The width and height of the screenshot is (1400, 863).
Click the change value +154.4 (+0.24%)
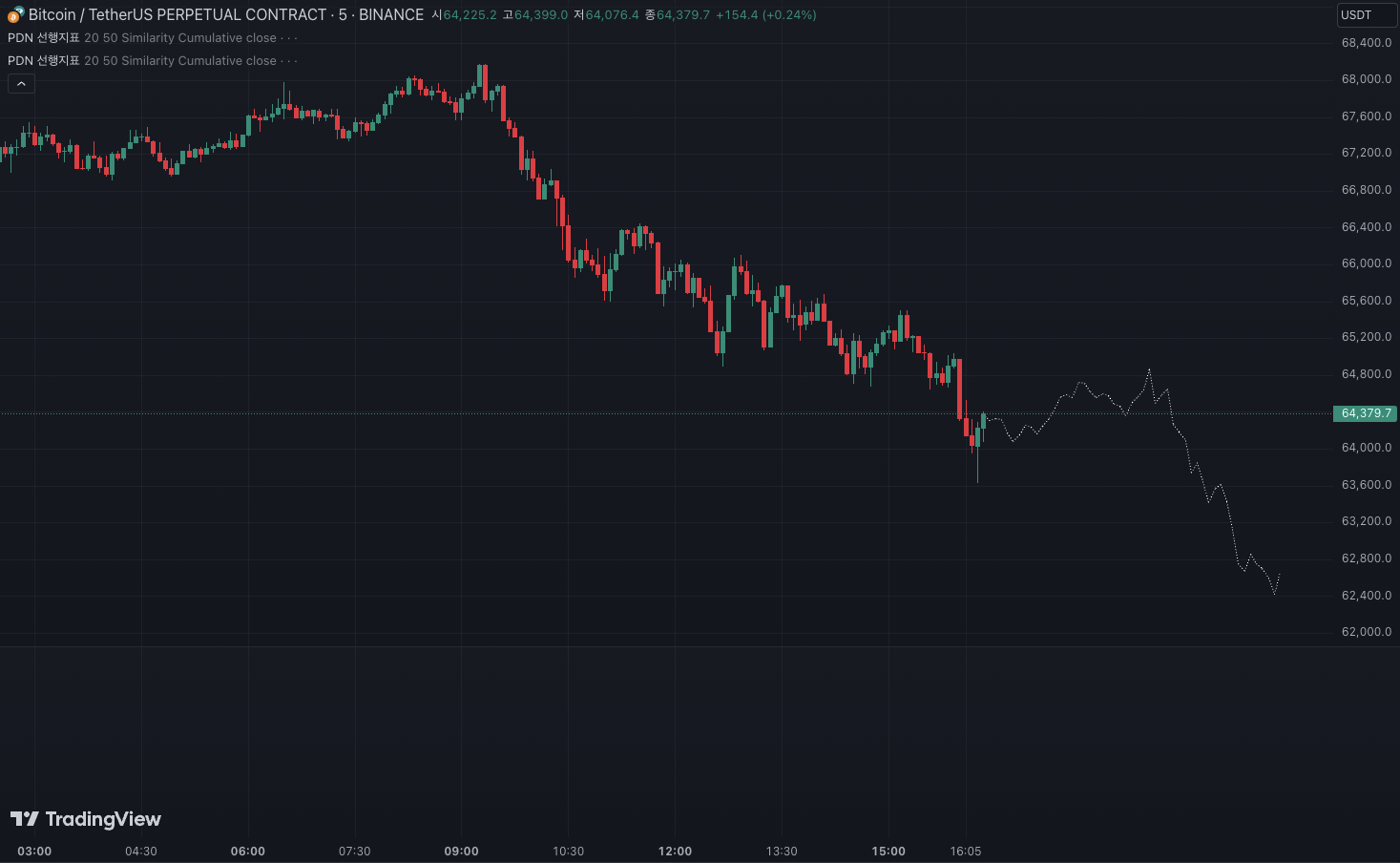tap(765, 15)
